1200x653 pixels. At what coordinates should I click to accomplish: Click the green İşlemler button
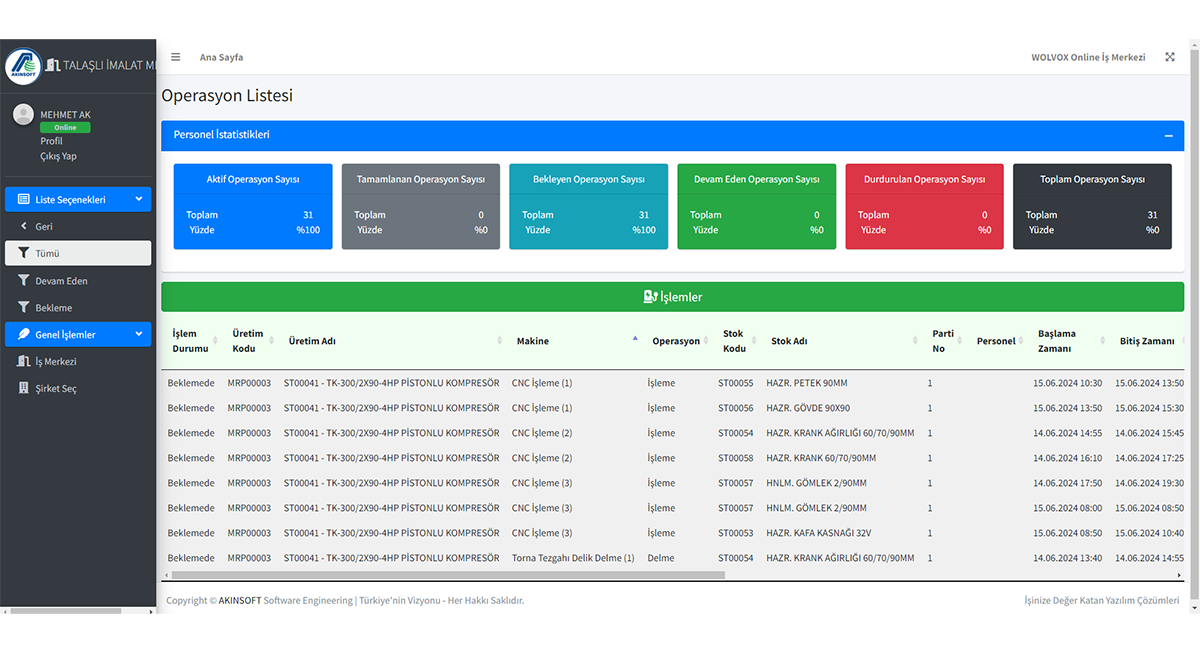coord(672,297)
